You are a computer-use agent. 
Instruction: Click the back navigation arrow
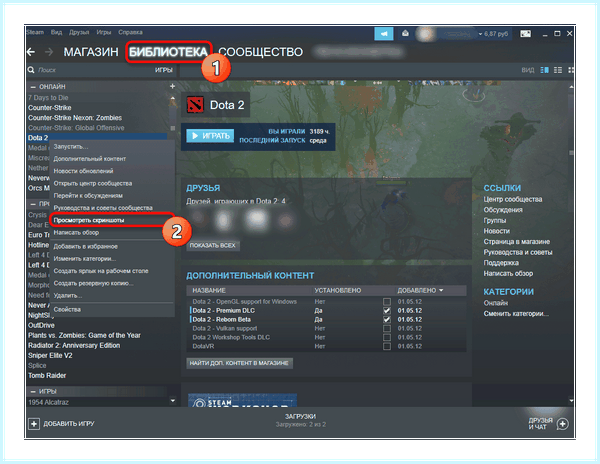(x=31, y=52)
